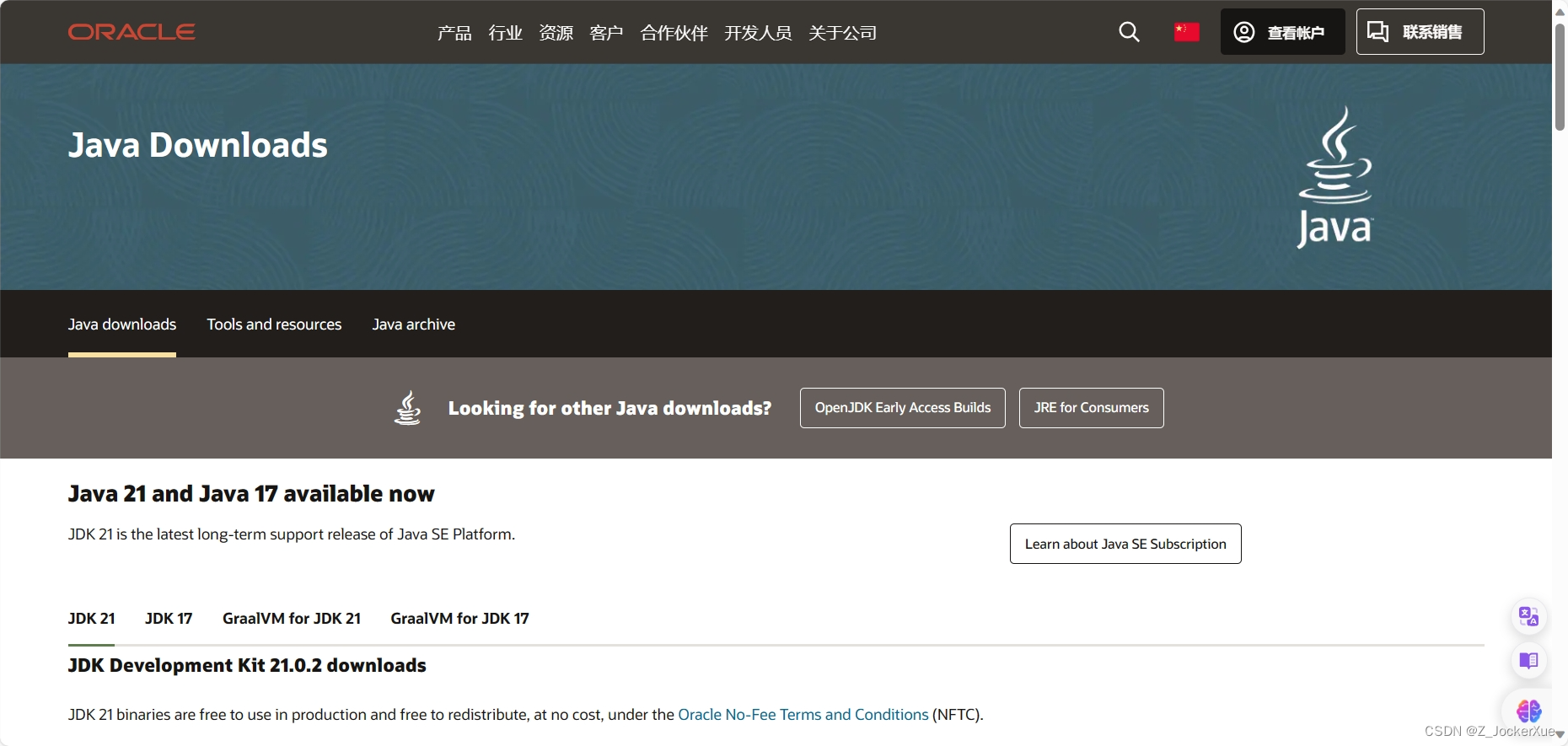Click the Oracle logo
The image size is (1568, 746).
pos(132,32)
